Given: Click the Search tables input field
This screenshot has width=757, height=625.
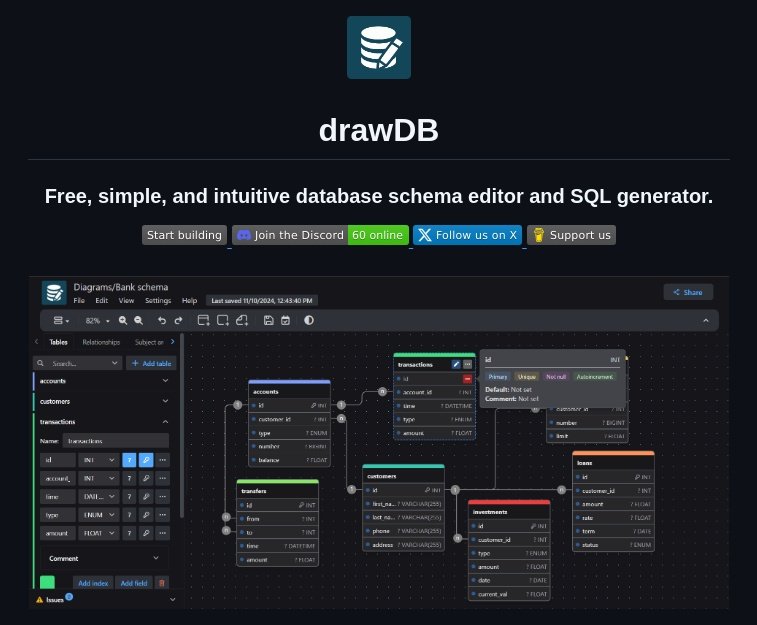Looking at the screenshot, I should pyautogui.click(x=78, y=363).
